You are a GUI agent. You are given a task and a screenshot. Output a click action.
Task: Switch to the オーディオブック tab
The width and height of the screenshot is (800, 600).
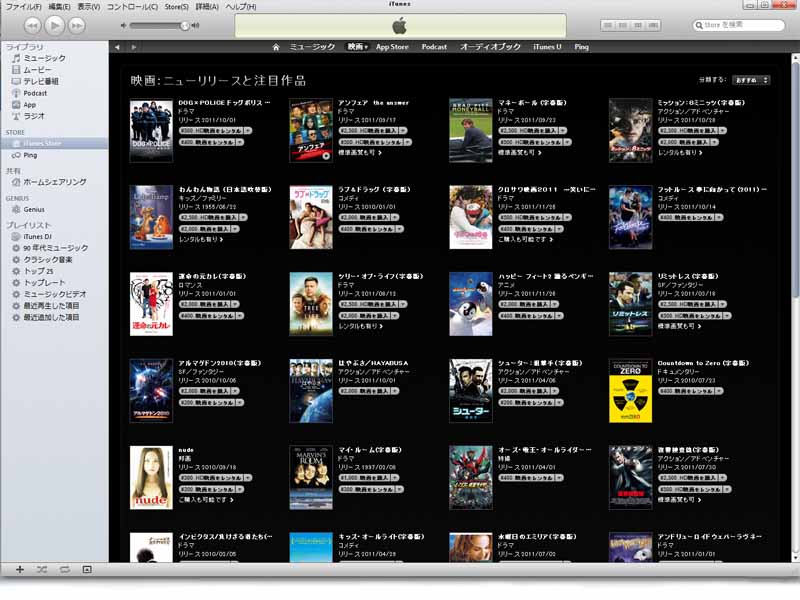[490, 47]
